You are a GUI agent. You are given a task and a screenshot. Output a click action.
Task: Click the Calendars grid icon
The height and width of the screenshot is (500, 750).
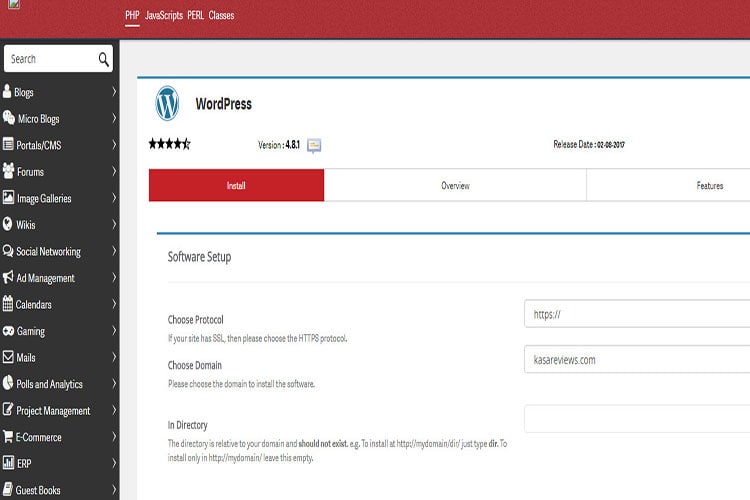pos(8,303)
